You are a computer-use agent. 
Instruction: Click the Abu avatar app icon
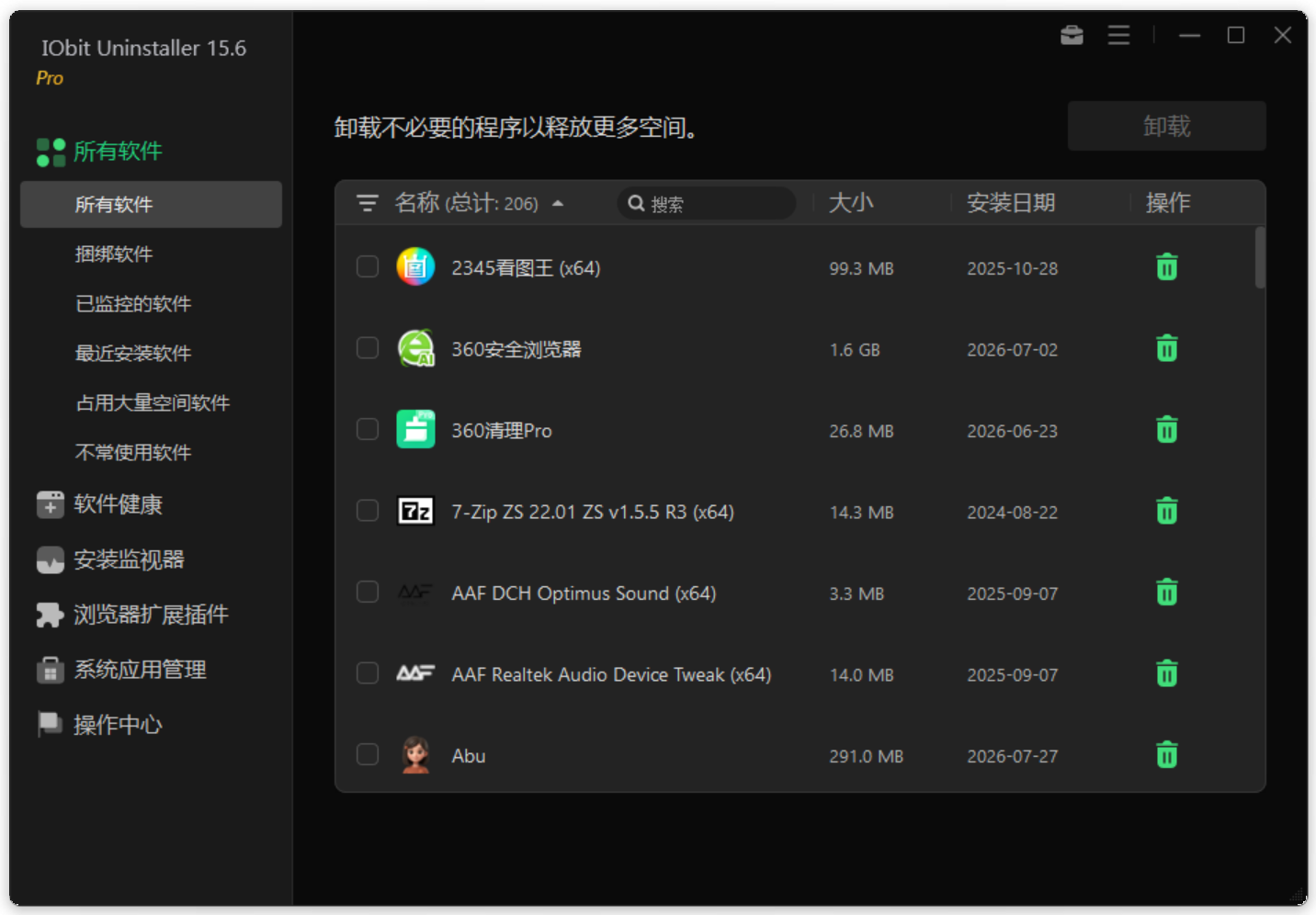415,755
